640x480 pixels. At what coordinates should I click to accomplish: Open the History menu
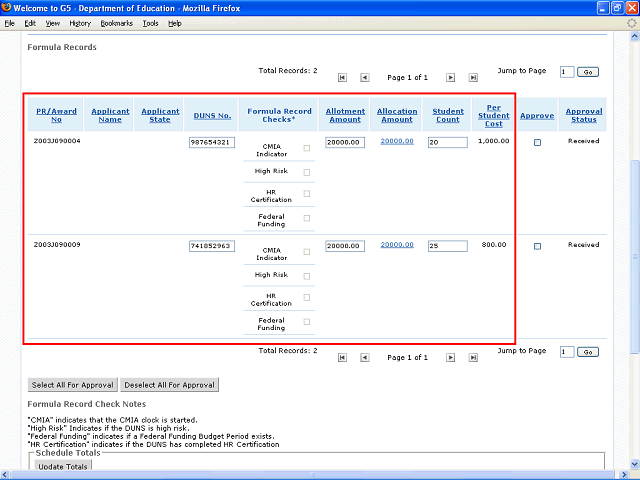pos(80,23)
